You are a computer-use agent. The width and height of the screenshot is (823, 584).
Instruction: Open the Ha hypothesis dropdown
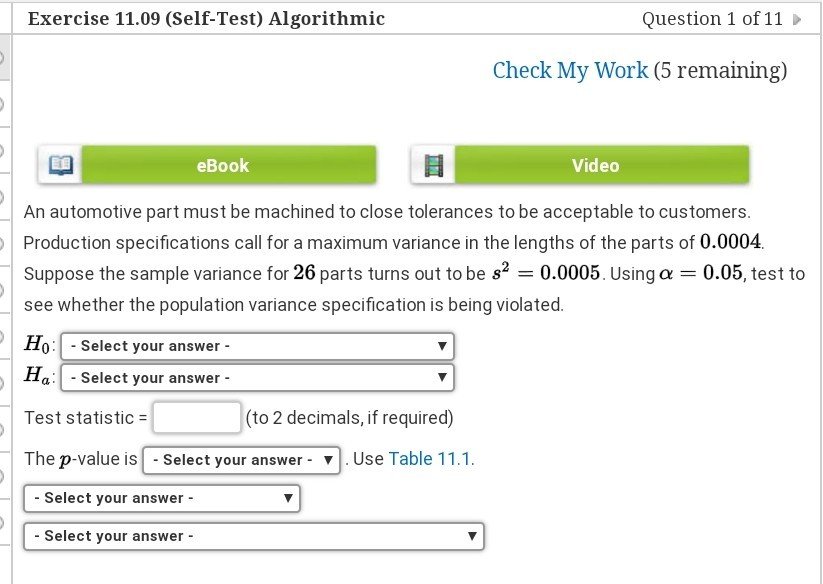click(255, 377)
